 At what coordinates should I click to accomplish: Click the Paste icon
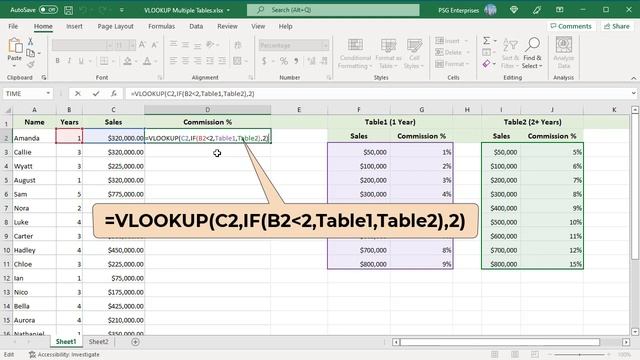[15, 46]
